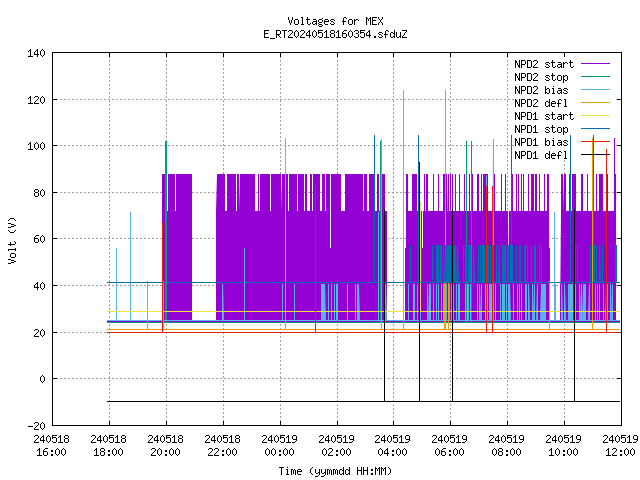Screen dimensions: 640x480
Task: Click the NPD1 start legend label
Action: [x=544, y=116]
